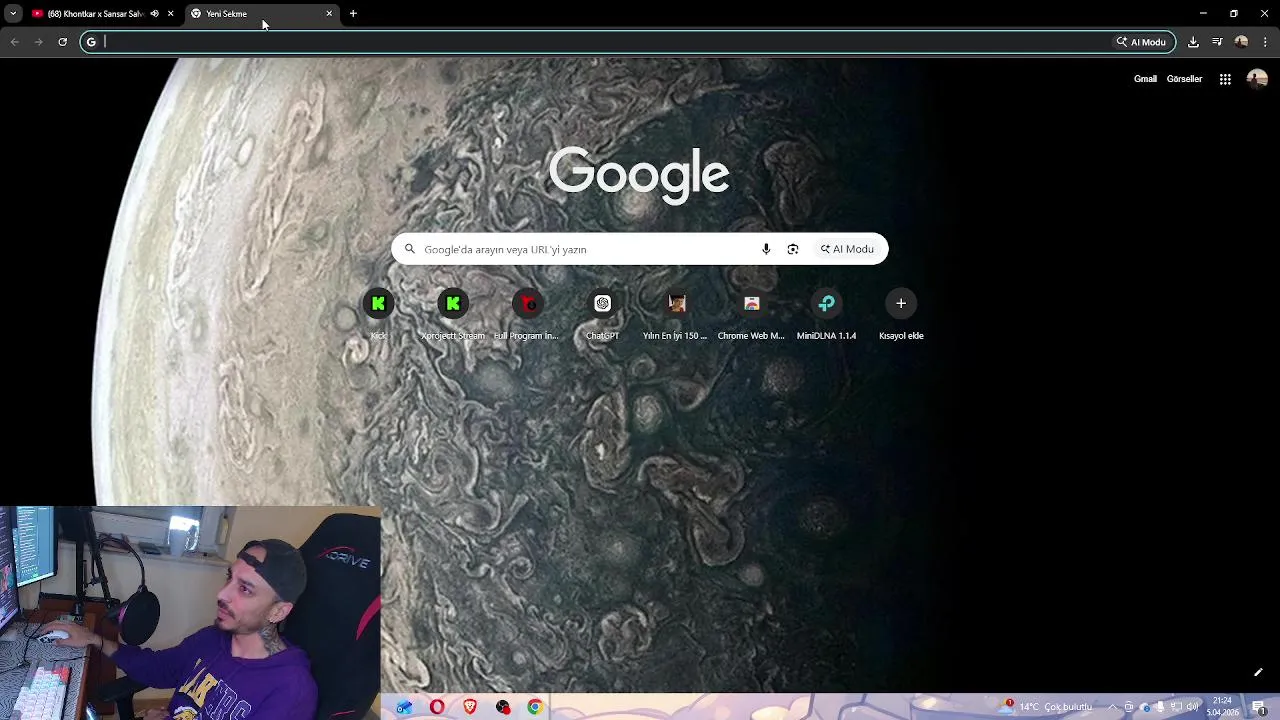Open the network tray icon

[x=1177, y=707]
